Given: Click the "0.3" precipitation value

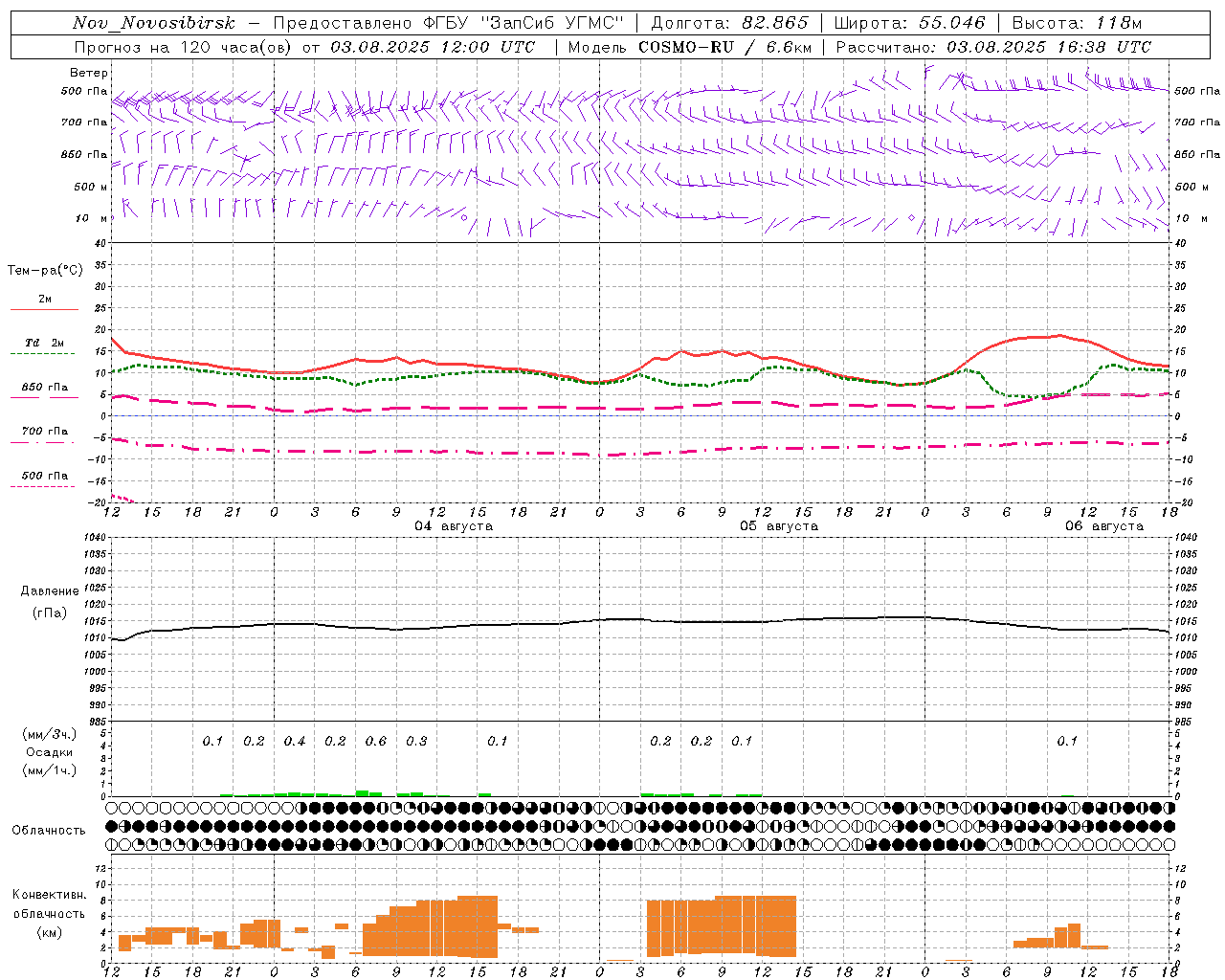Looking at the screenshot, I should coord(416,742).
